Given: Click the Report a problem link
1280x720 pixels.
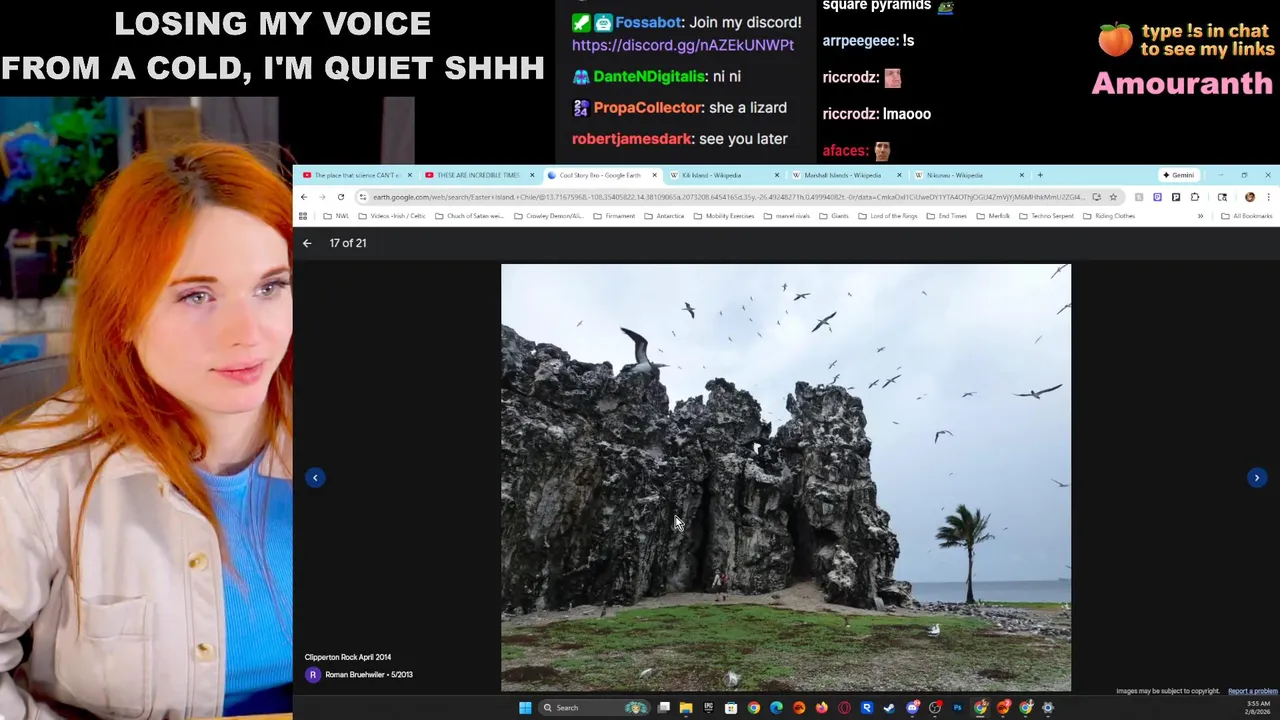Looking at the screenshot, I should coord(1251,691).
